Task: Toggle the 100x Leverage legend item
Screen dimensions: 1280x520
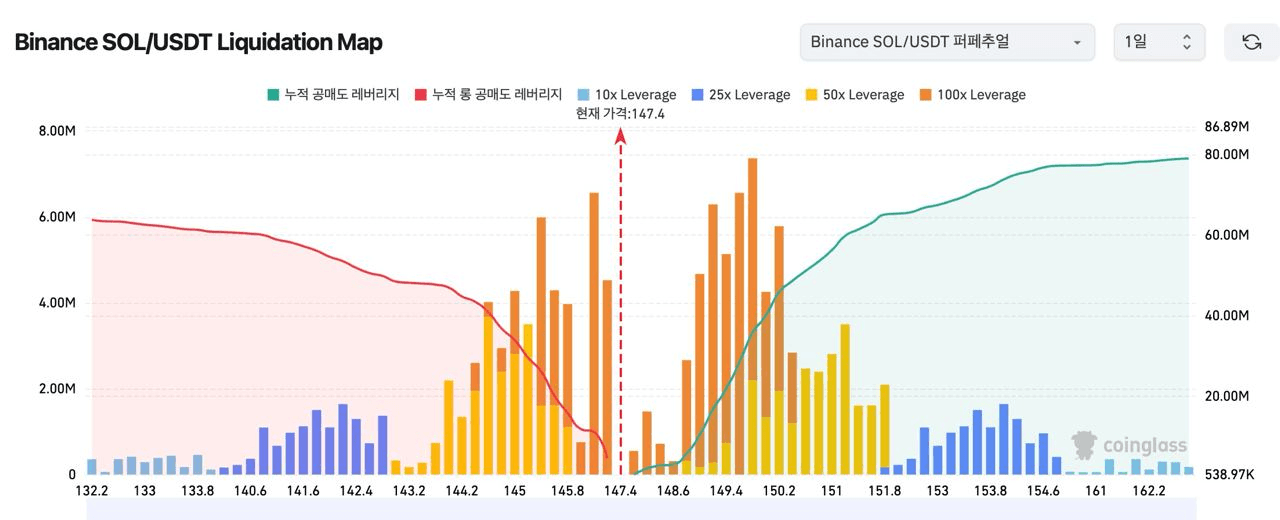Action: 972,94
